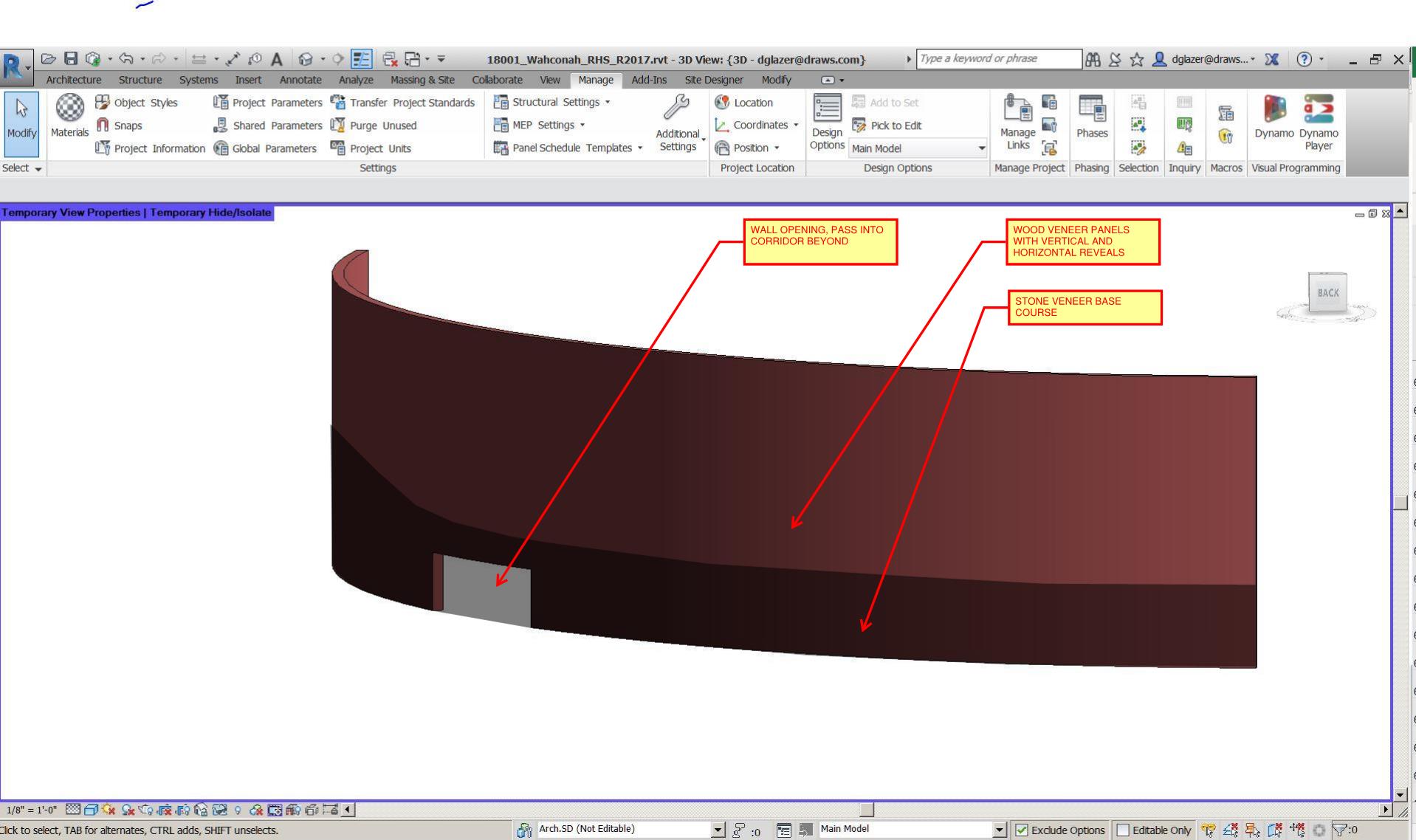Screen dimensions: 1416x840
Task: Open Project Information
Action: (151, 148)
